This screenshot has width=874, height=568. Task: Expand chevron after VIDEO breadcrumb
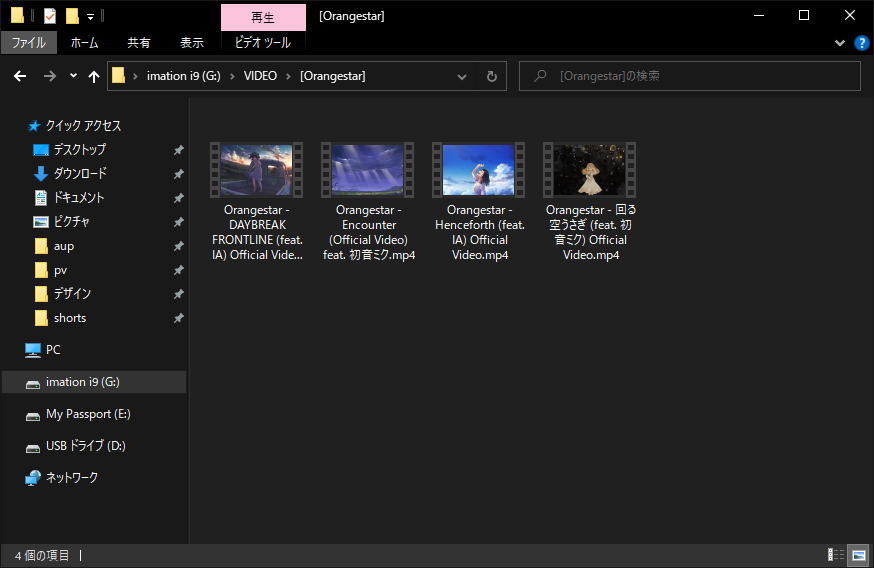click(288, 76)
